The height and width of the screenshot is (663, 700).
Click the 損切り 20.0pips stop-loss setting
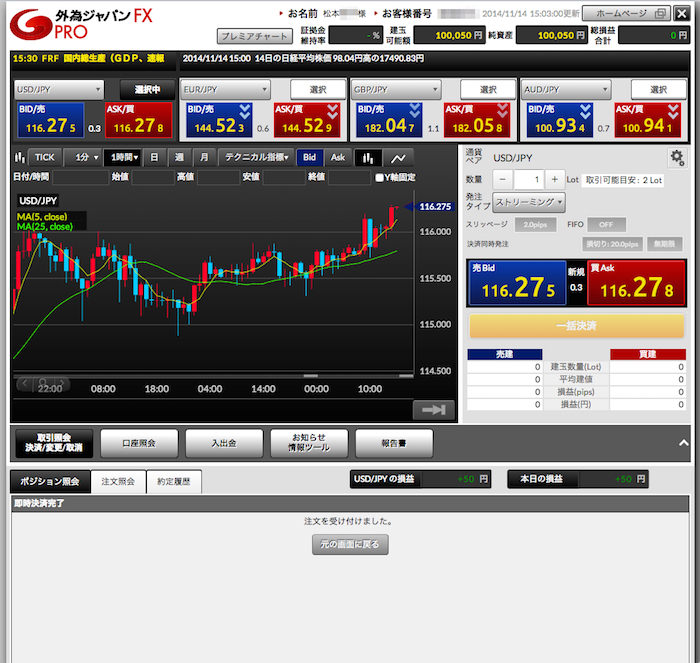click(612, 244)
